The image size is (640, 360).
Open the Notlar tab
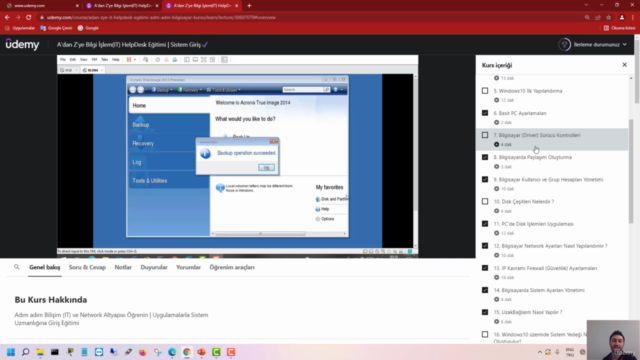coord(123,267)
